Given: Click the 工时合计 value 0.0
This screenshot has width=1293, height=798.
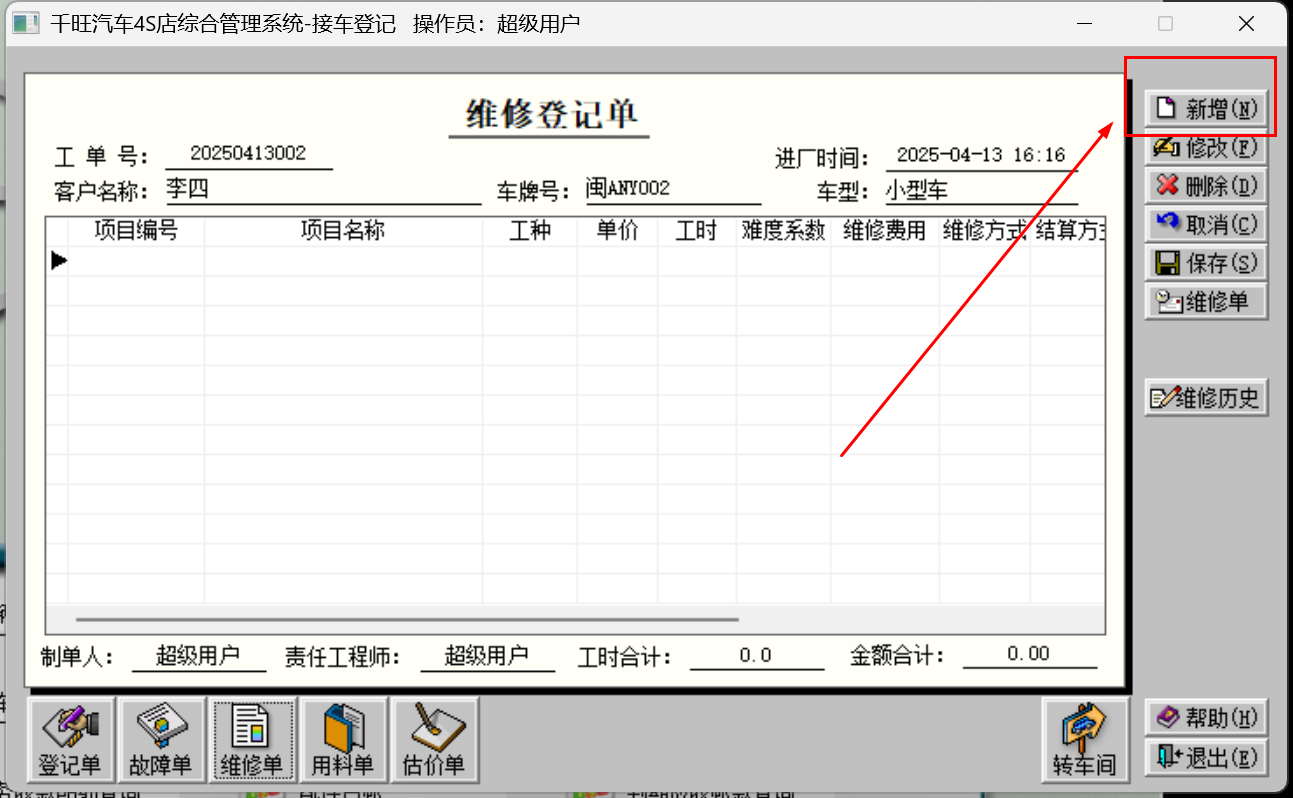Looking at the screenshot, I should pyautogui.click(x=756, y=656).
